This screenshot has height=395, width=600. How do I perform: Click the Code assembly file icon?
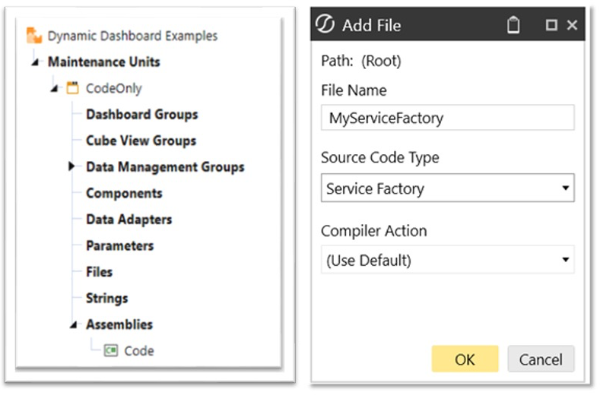(x=111, y=350)
